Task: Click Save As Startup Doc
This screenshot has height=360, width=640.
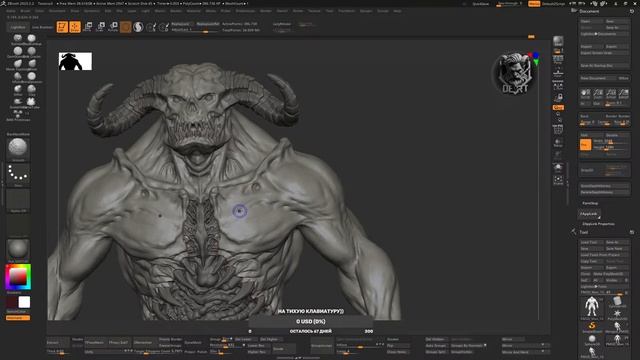Action: pyautogui.click(x=604, y=65)
